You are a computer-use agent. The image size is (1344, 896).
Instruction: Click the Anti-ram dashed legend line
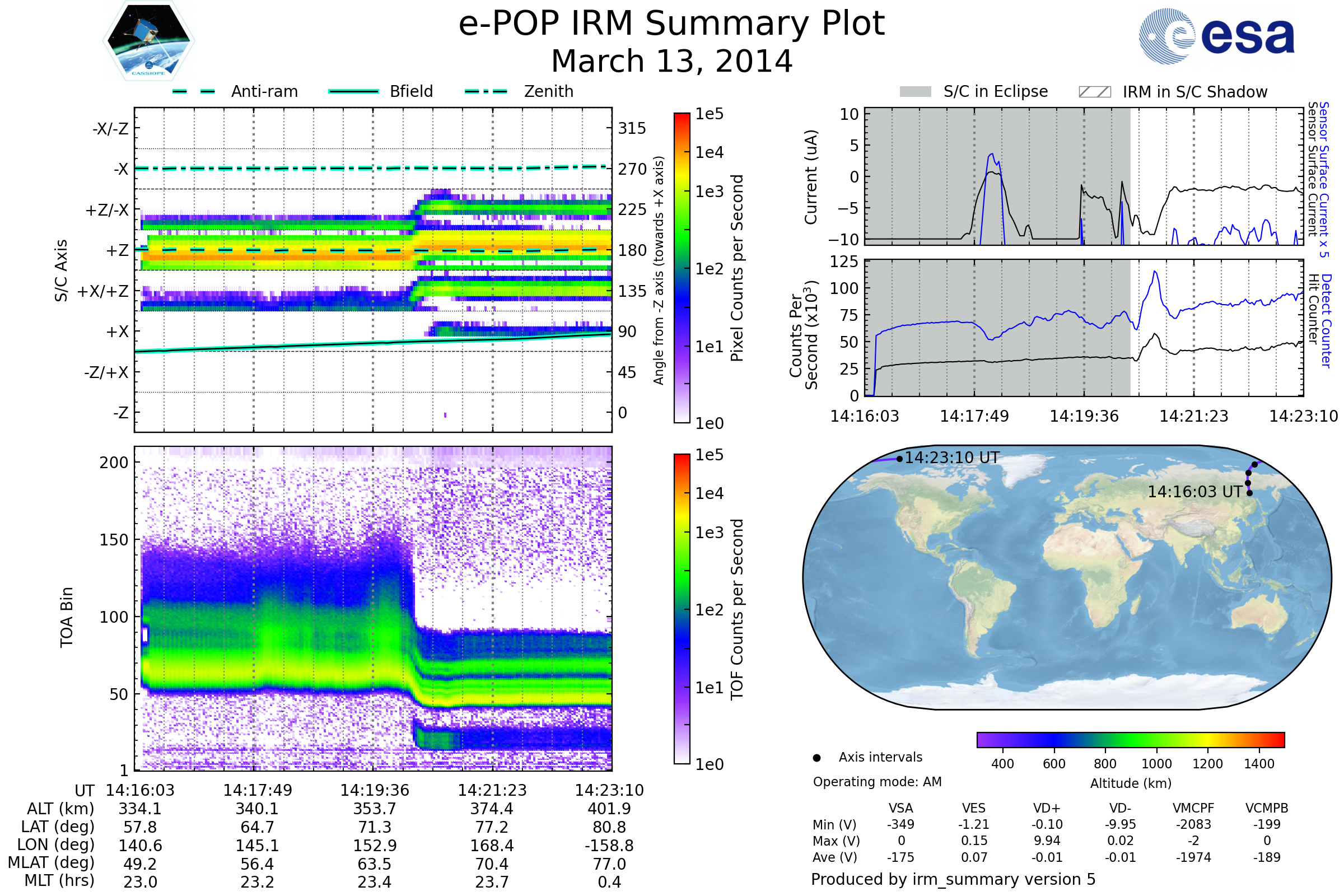pyautogui.click(x=194, y=91)
